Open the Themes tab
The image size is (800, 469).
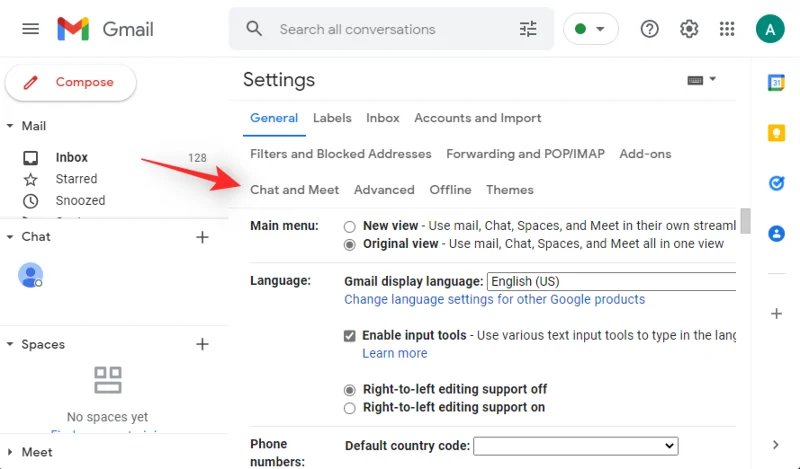pos(510,189)
